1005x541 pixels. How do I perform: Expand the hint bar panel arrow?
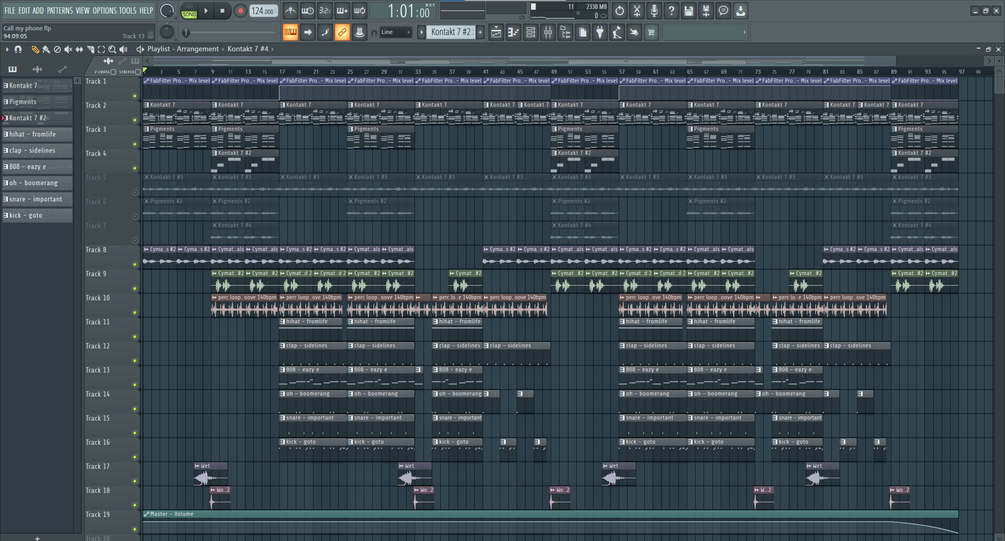[744, 32]
